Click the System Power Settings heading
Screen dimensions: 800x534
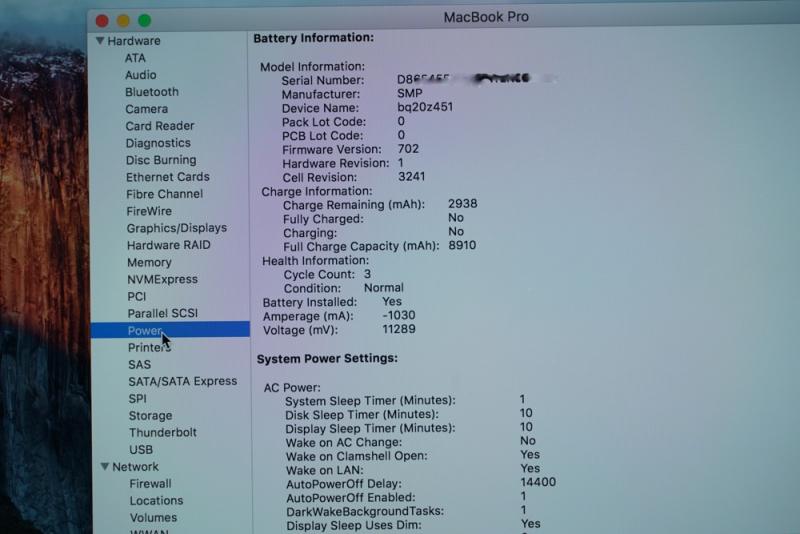(x=327, y=359)
